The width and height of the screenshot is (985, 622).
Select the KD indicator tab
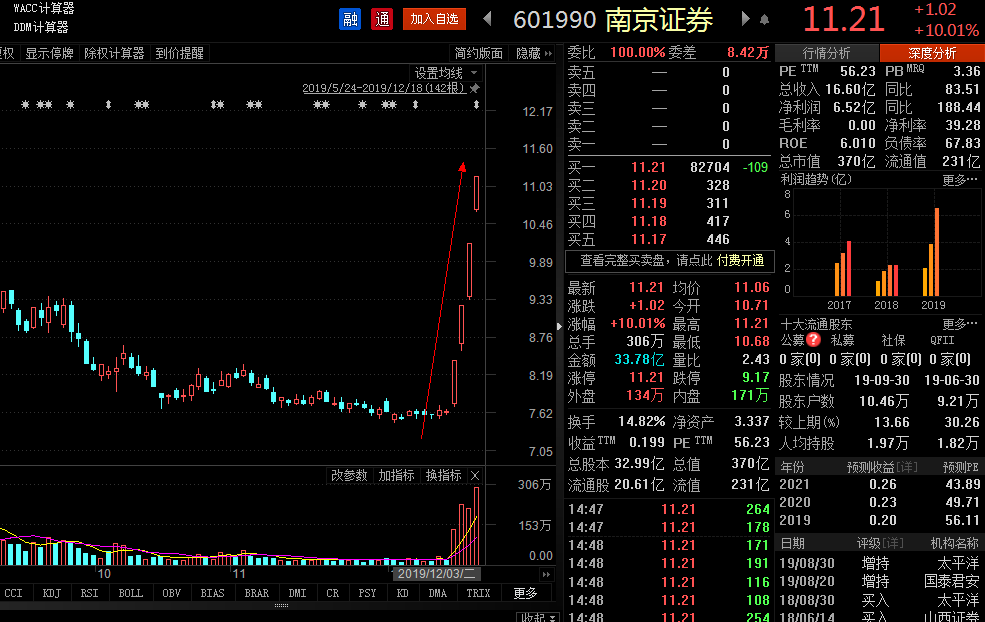(x=403, y=593)
